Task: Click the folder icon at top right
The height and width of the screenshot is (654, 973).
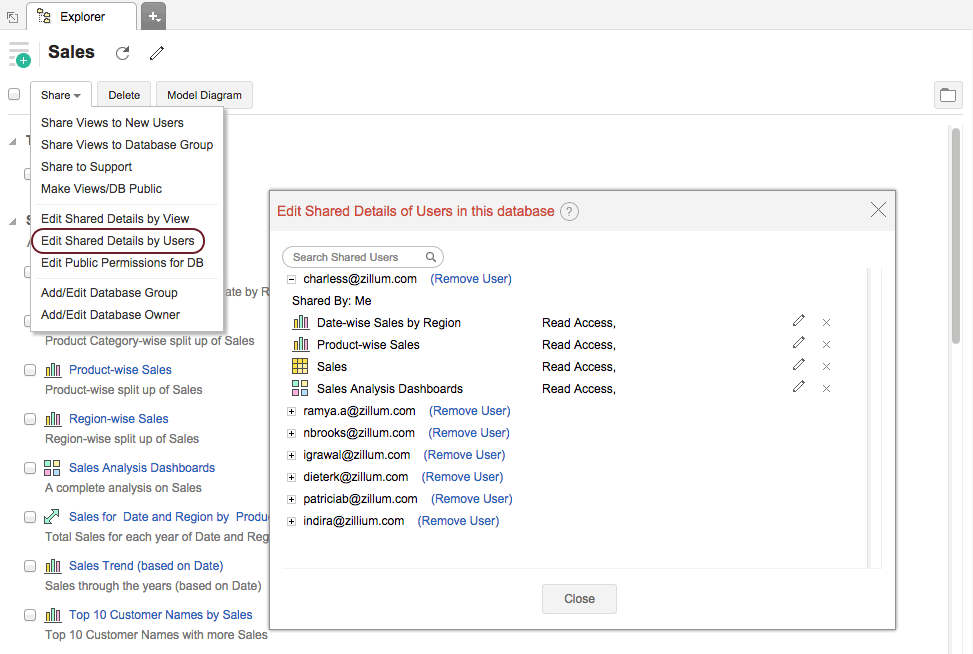Action: point(948,95)
